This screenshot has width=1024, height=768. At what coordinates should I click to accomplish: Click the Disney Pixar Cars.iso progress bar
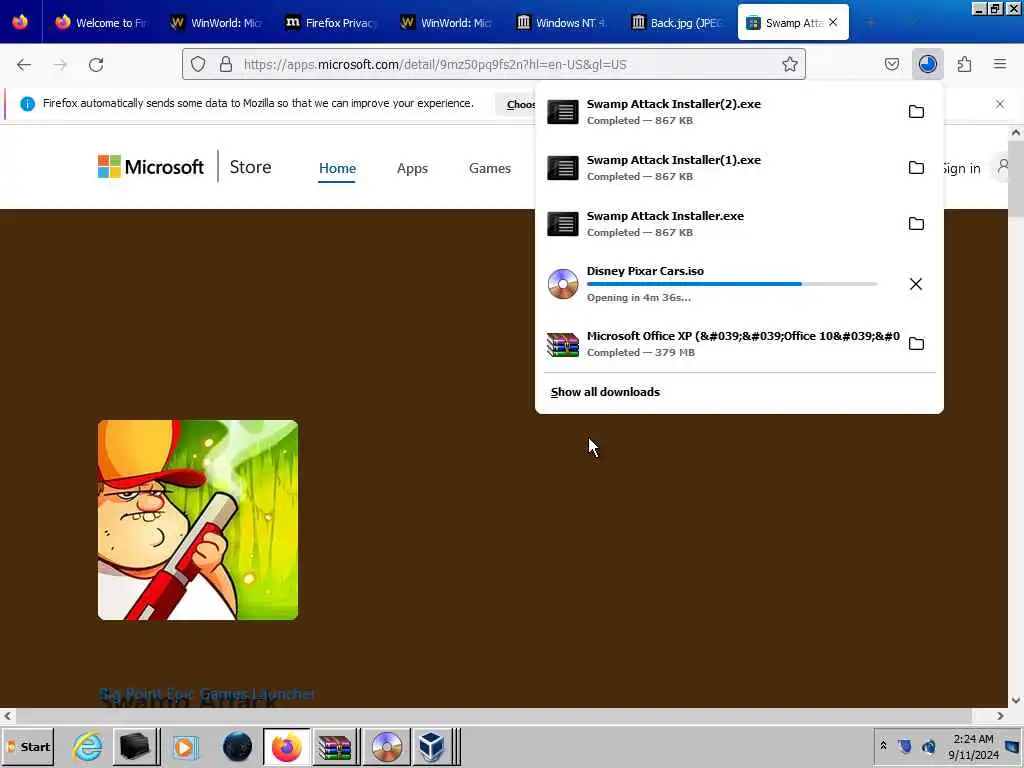(x=731, y=284)
